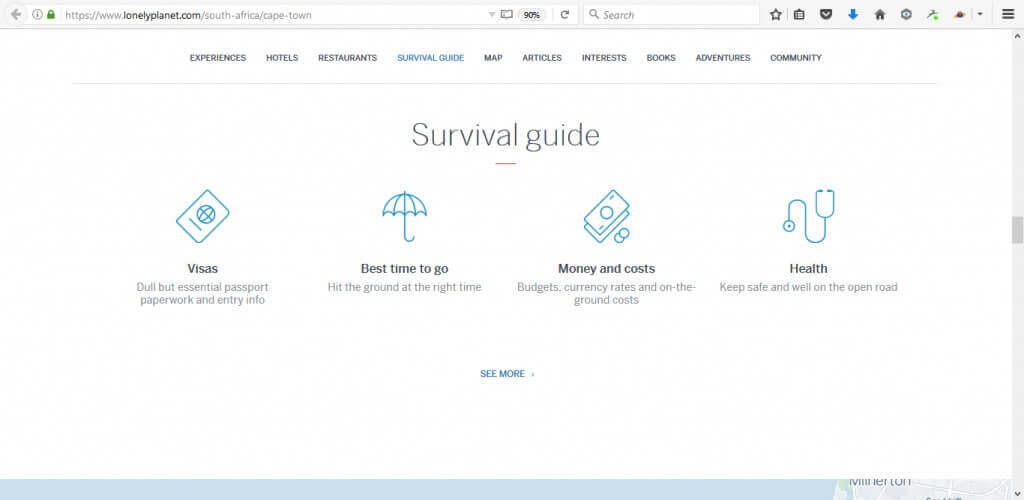The image size is (1024, 500).
Task: Open the URL history dropdown arrow
Action: (492, 14)
